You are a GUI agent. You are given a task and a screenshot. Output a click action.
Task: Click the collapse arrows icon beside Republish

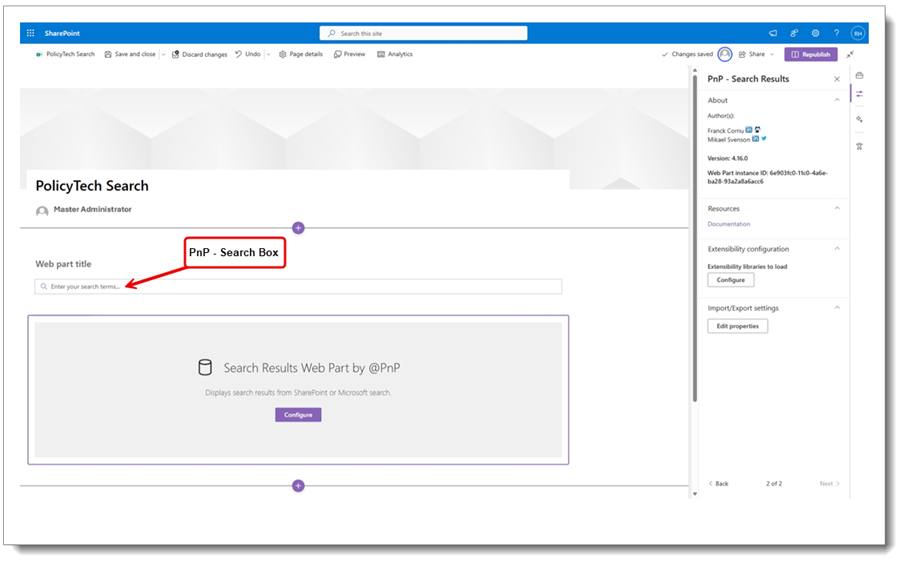pyautogui.click(x=850, y=54)
